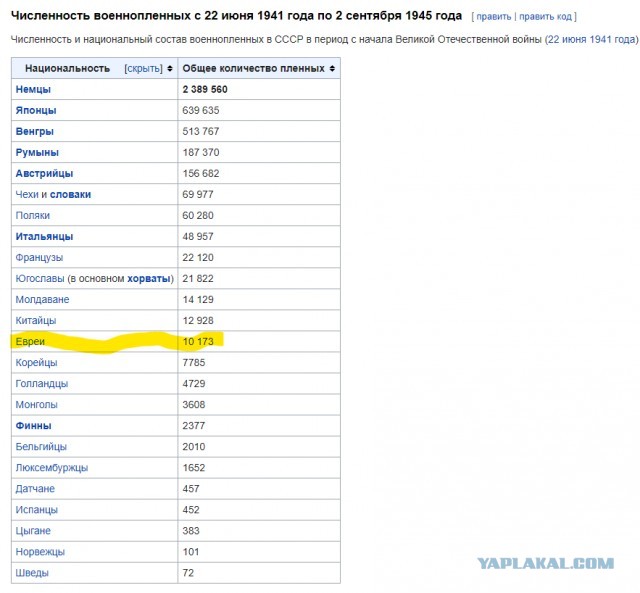Open the highlighted Евреи link
The height and width of the screenshot is (593, 640).
pos(30,342)
